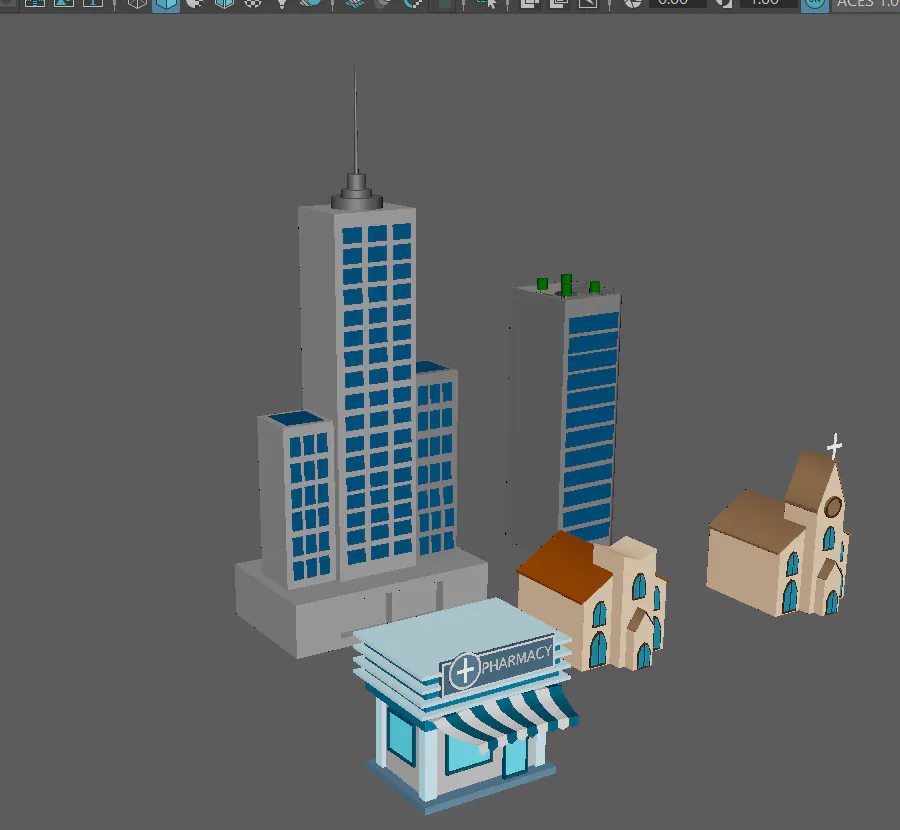Toggle Isolate Select icon with cursor
This screenshot has height=830, width=900.
(486, 3)
